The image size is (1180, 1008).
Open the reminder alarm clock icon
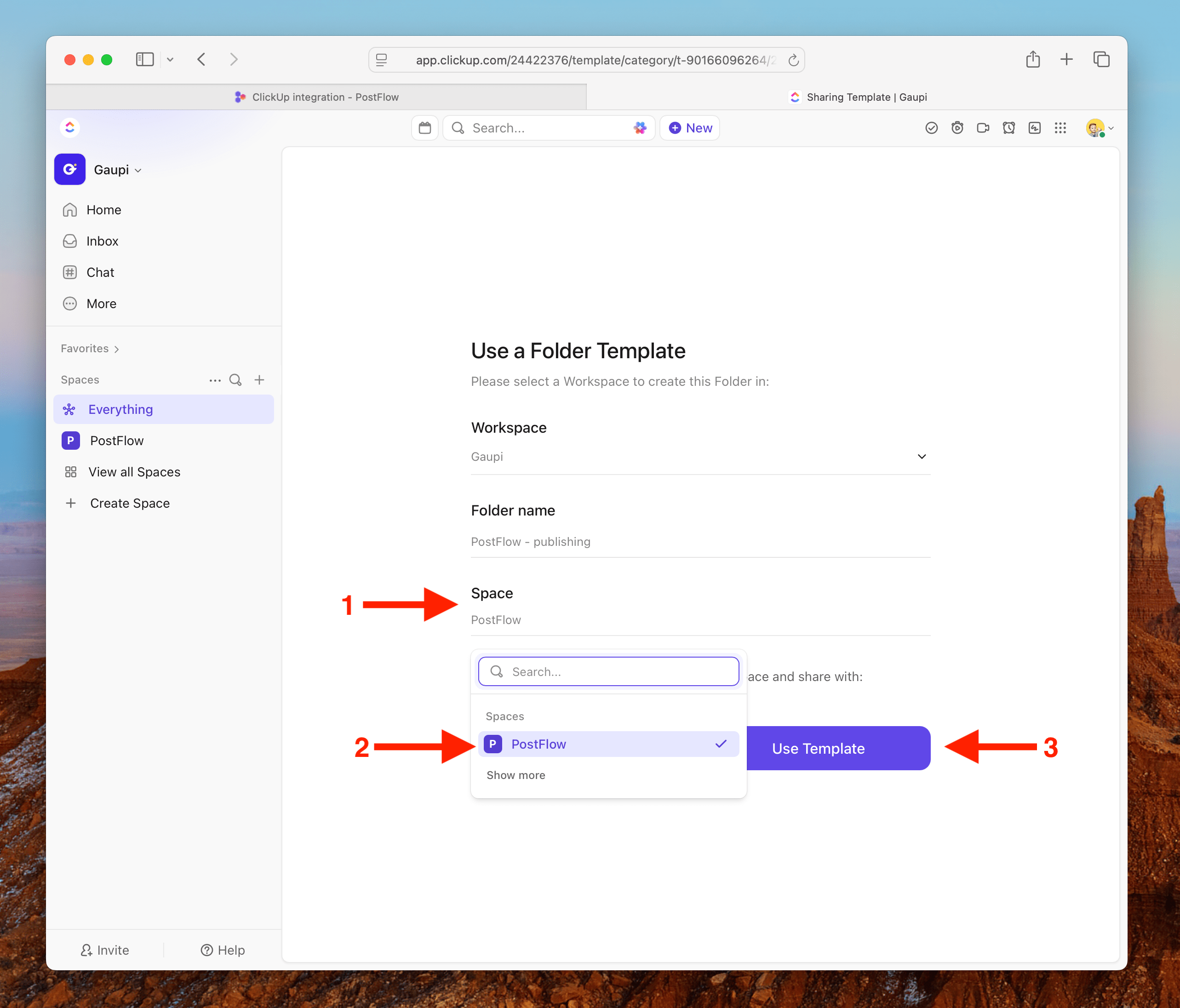tap(1008, 127)
